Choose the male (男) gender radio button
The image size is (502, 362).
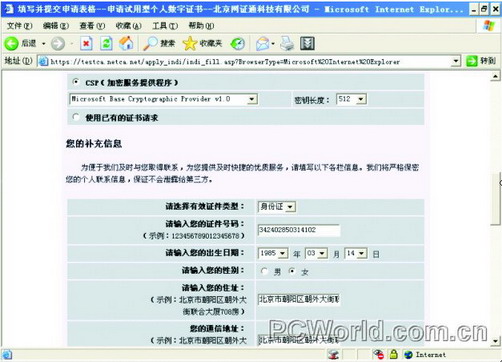pos(264,271)
